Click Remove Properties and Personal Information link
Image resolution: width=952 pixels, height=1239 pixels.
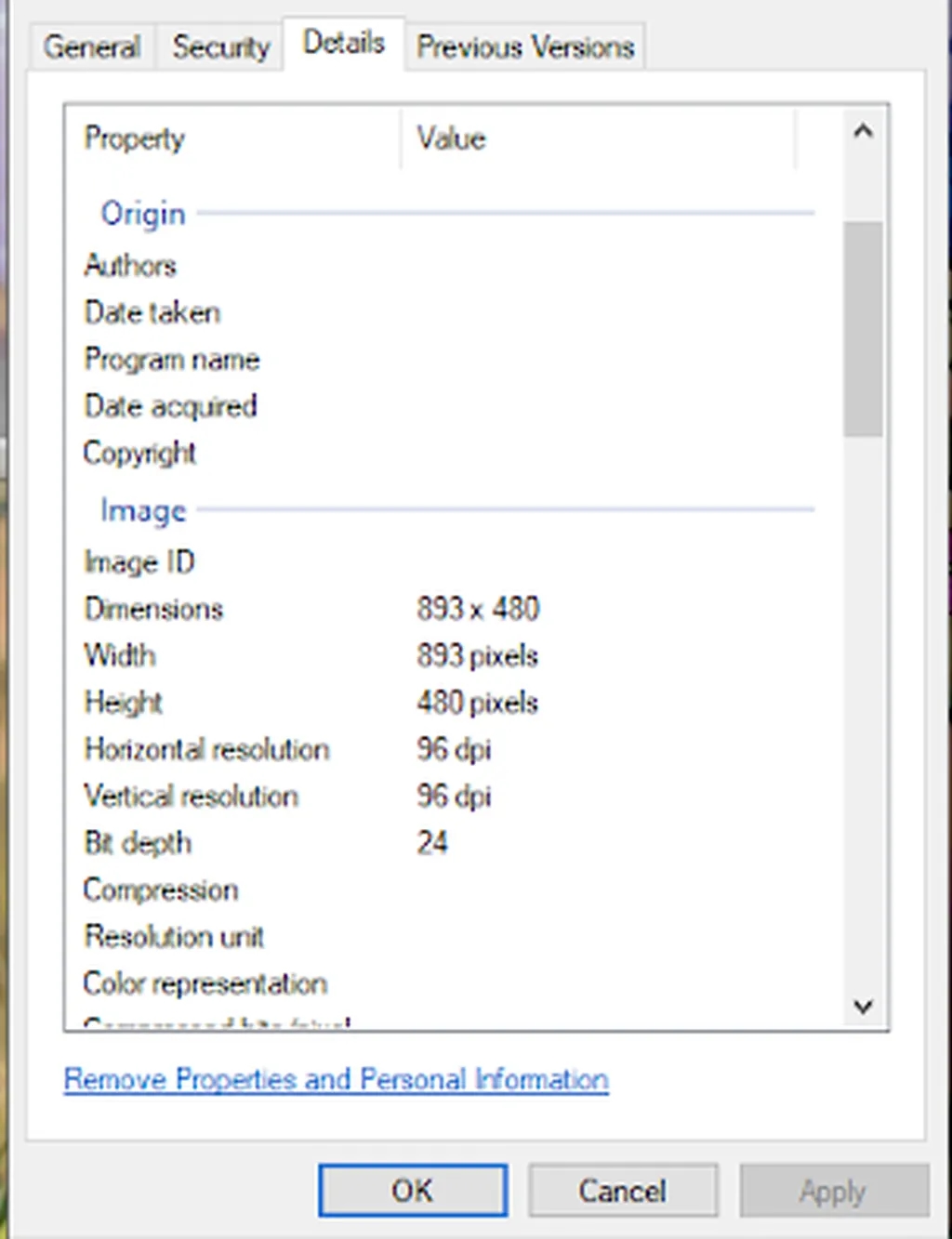[336, 1079]
